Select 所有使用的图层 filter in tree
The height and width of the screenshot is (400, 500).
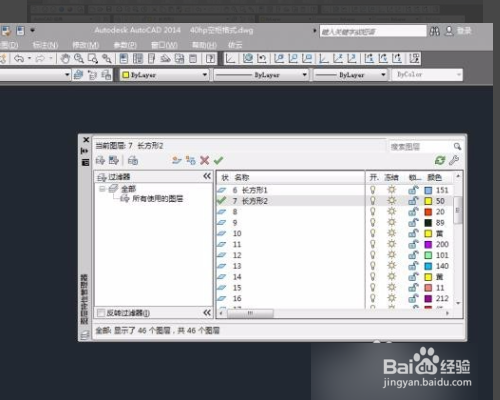click(158, 199)
